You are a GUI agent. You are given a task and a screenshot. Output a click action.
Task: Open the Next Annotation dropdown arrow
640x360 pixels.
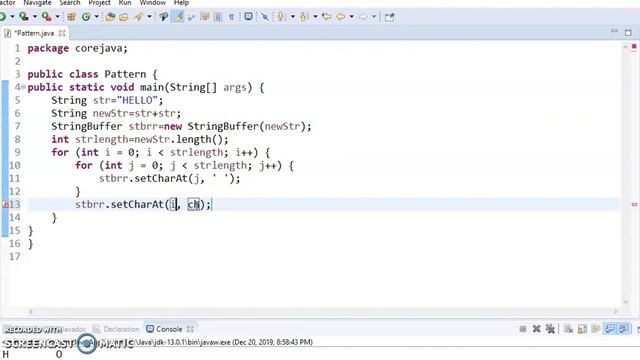pos(293,17)
